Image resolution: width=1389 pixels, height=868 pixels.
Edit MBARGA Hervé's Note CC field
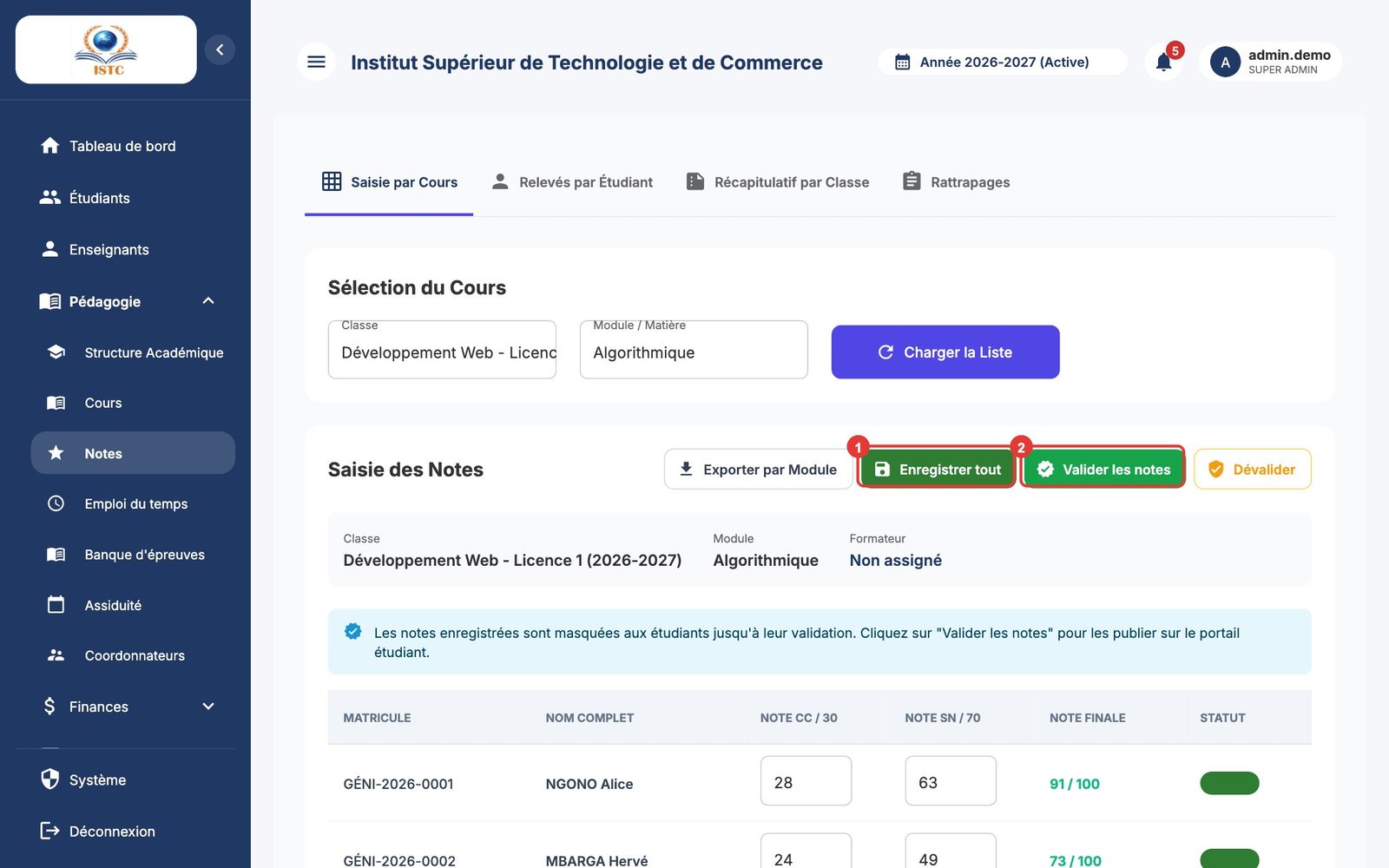coord(806,852)
